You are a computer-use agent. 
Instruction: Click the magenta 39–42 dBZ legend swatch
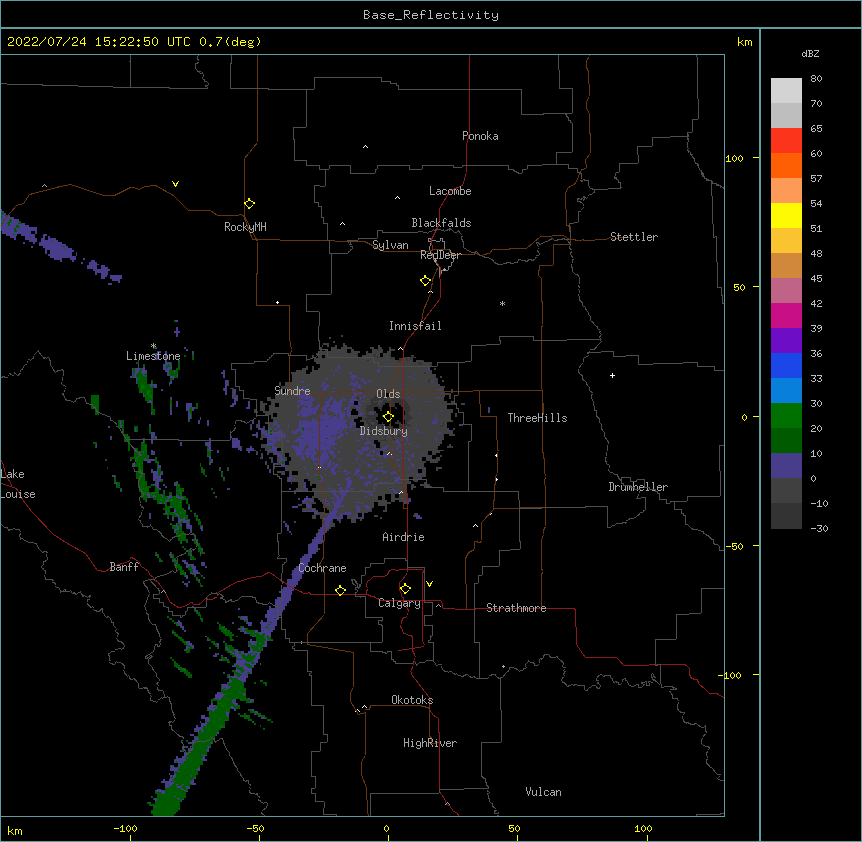[x=786, y=316]
